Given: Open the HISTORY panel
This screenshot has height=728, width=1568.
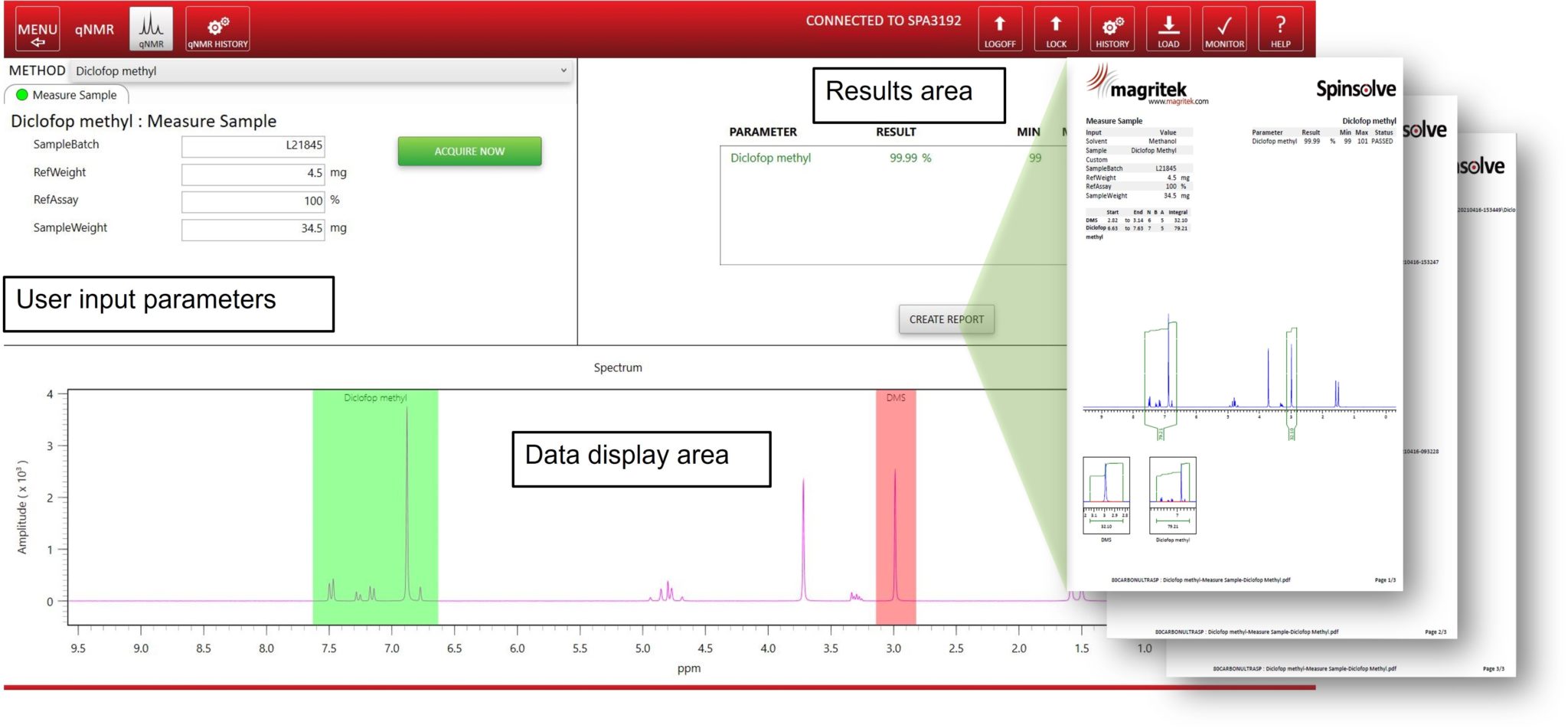Looking at the screenshot, I should pyautogui.click(x=1112, y=29).
